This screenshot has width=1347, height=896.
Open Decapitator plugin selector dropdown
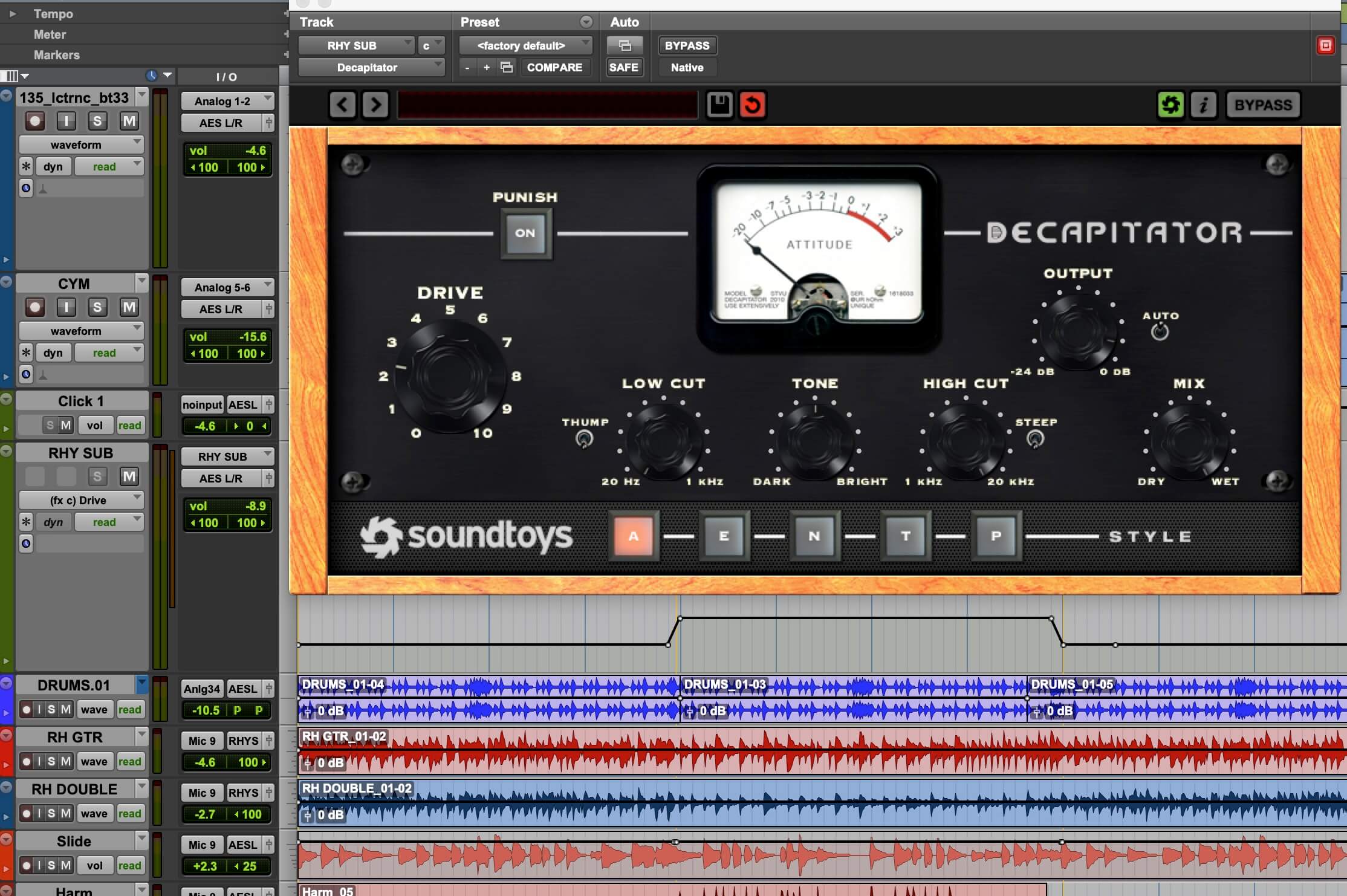371,67
